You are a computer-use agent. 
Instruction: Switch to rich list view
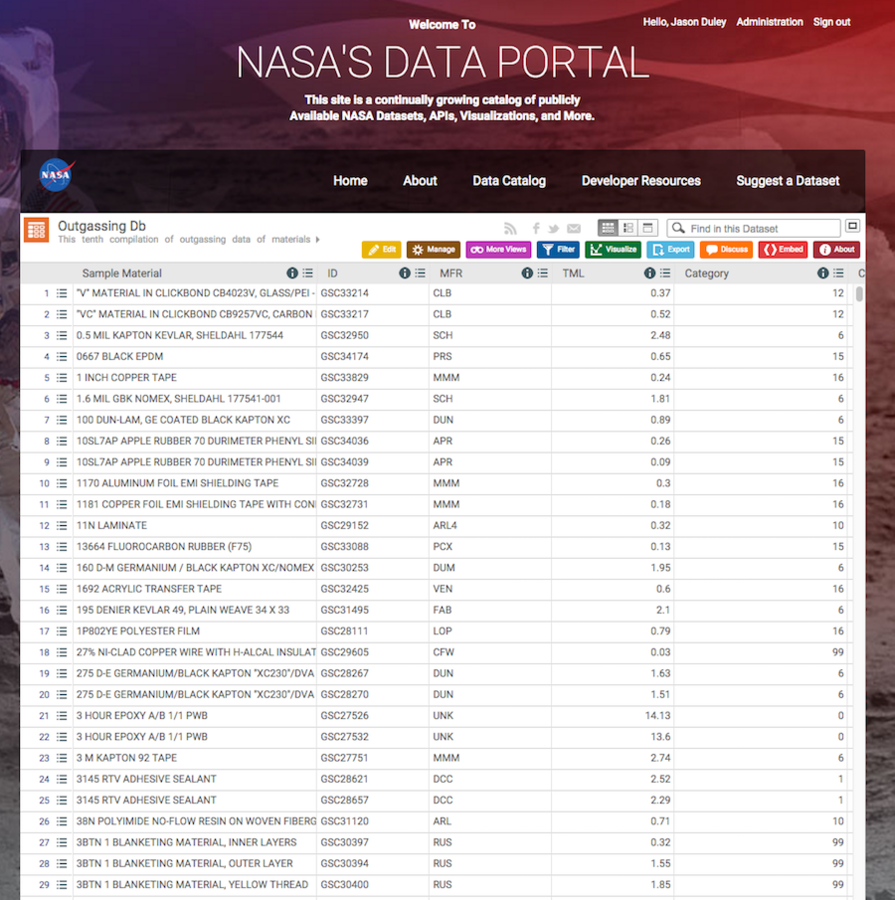pos(628,228)
